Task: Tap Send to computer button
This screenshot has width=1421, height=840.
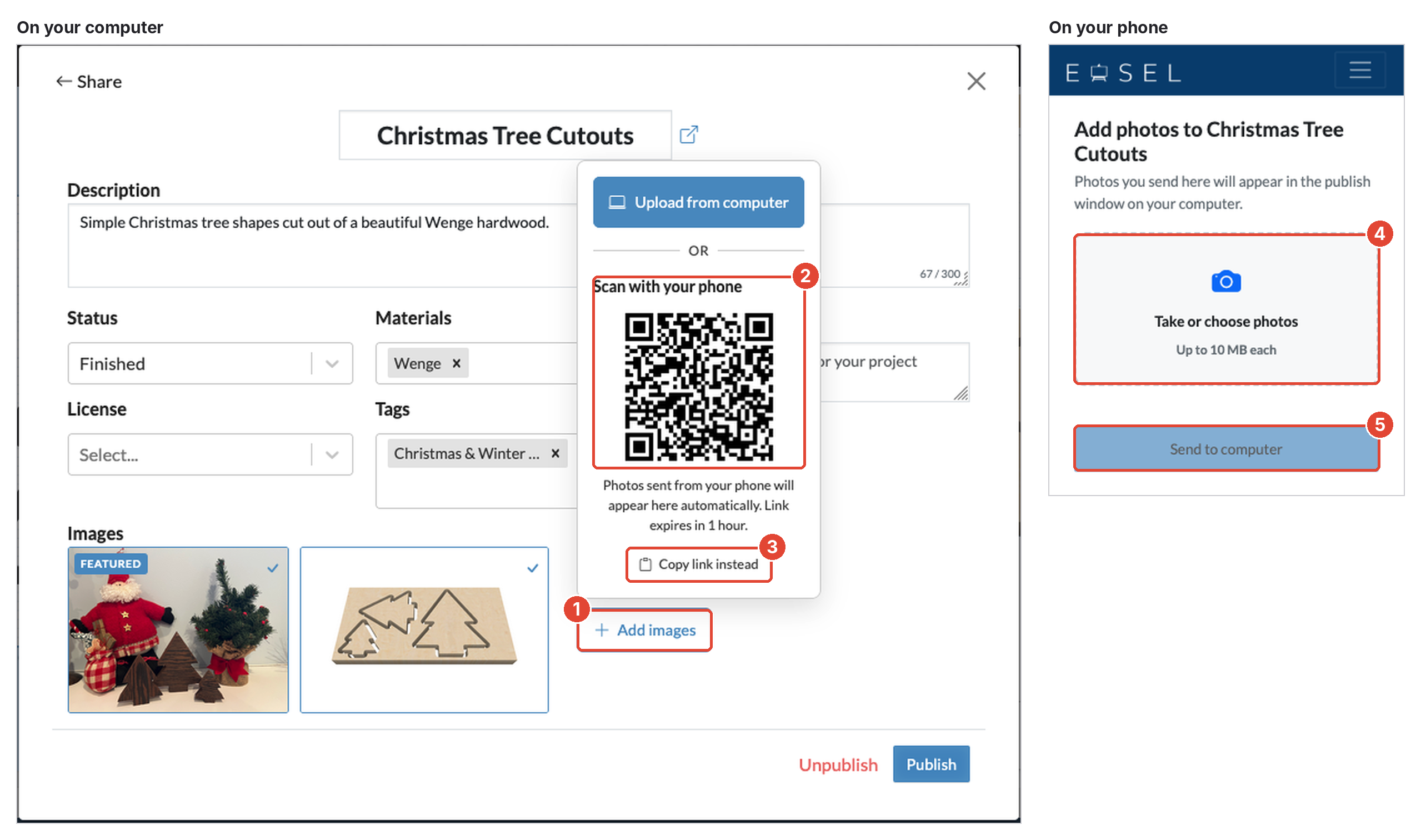Action: pos(1227,449)
